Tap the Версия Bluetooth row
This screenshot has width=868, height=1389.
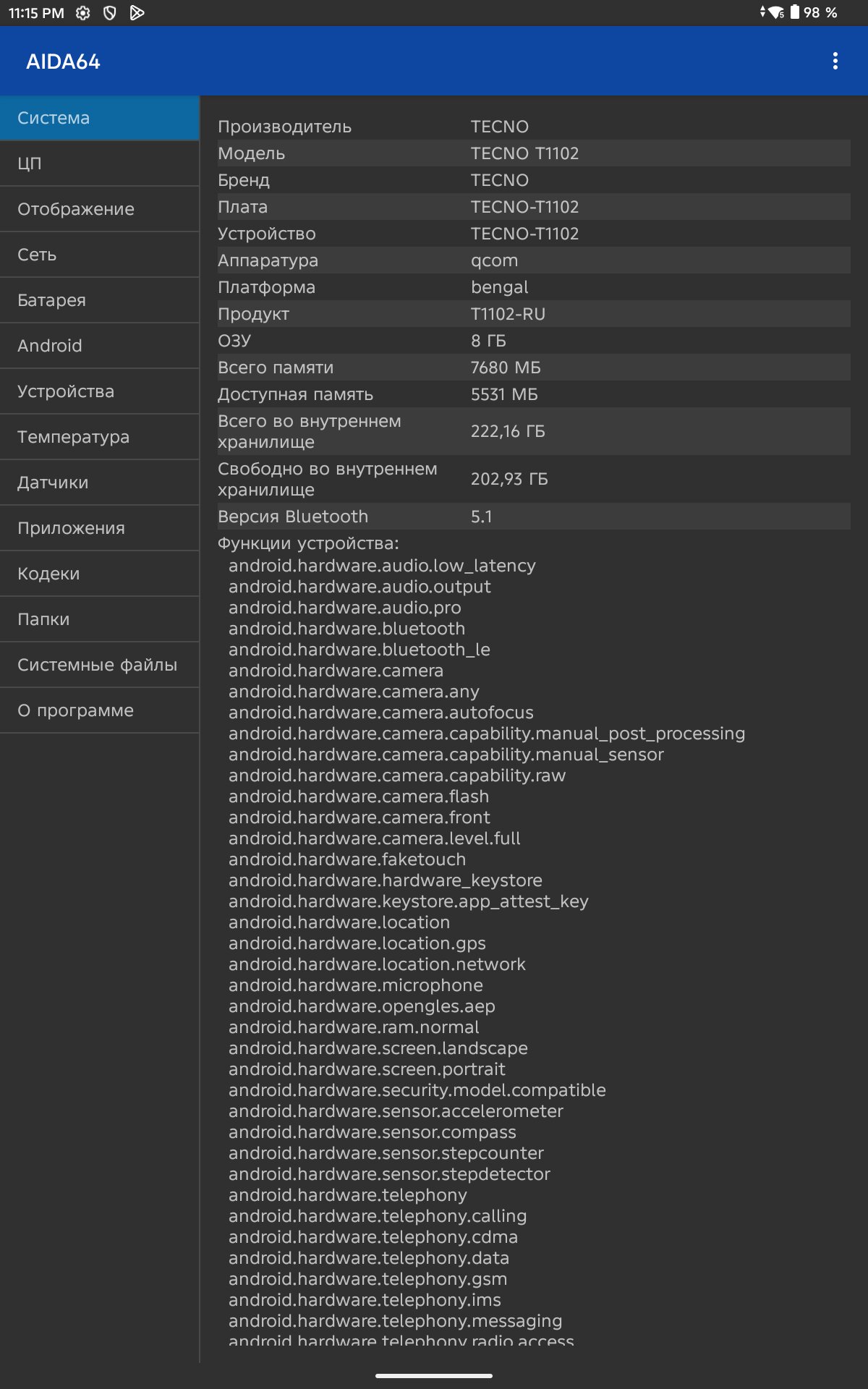click(x=533, y=517)
